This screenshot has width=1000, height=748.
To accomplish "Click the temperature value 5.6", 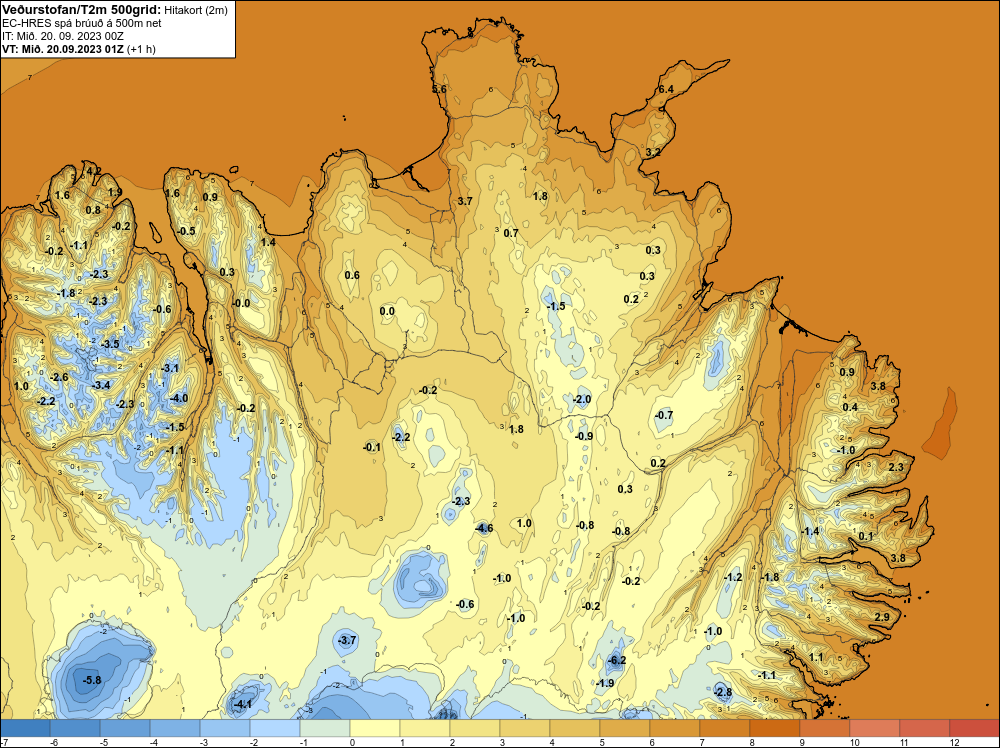I will (439, 89).
